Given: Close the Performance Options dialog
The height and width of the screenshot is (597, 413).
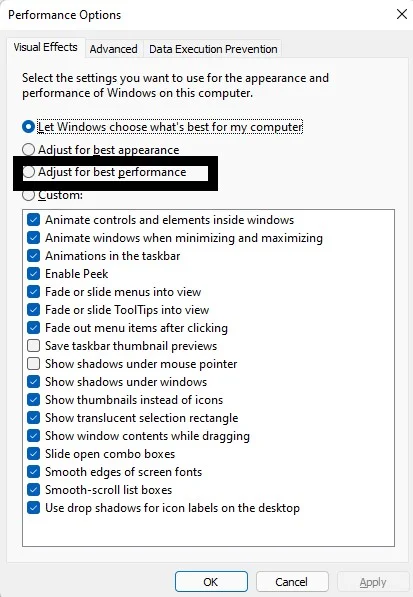Looking at the screenshot, I should click(x=402, y=14).
